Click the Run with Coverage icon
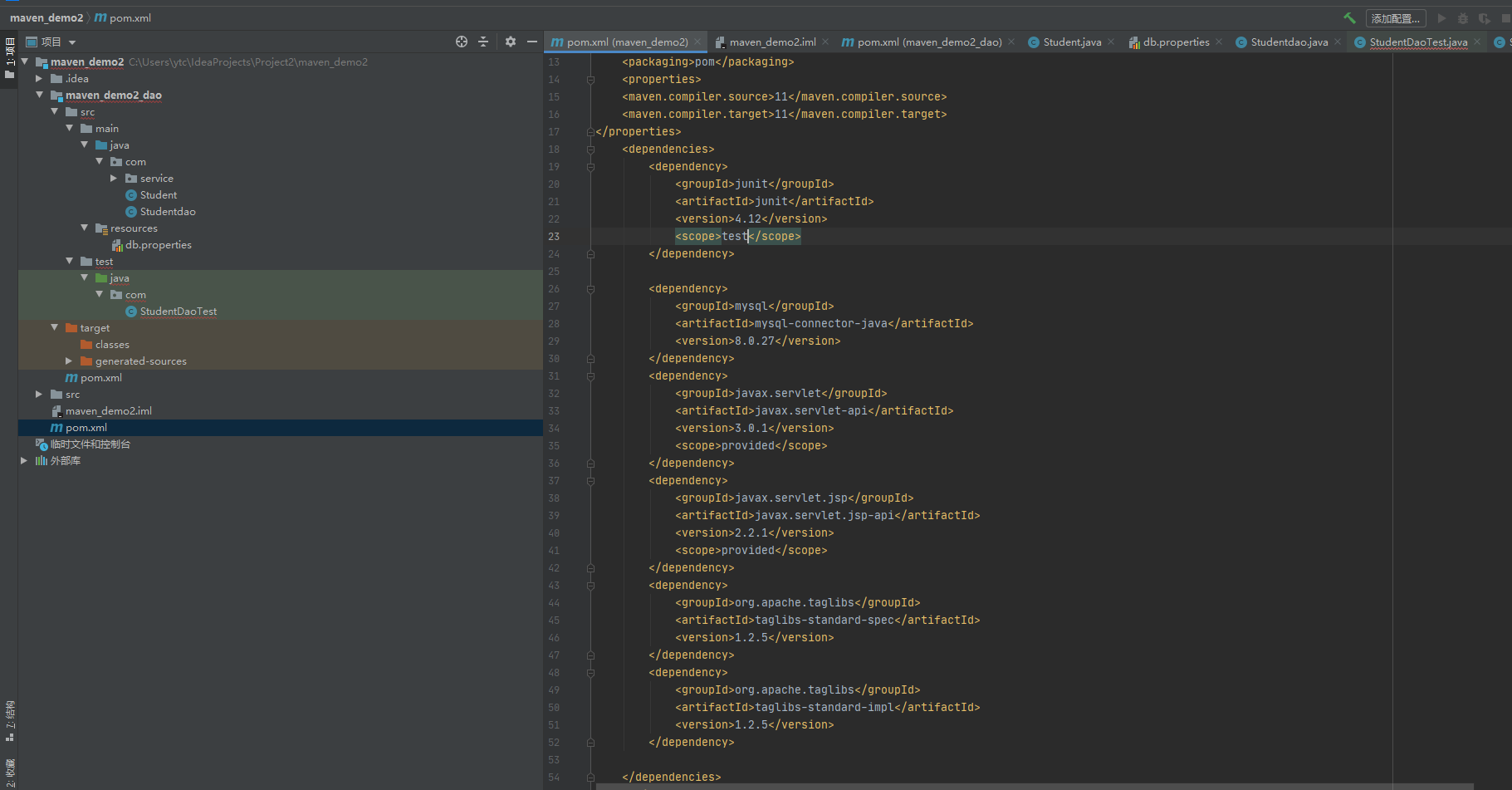 pos(1484,18)
